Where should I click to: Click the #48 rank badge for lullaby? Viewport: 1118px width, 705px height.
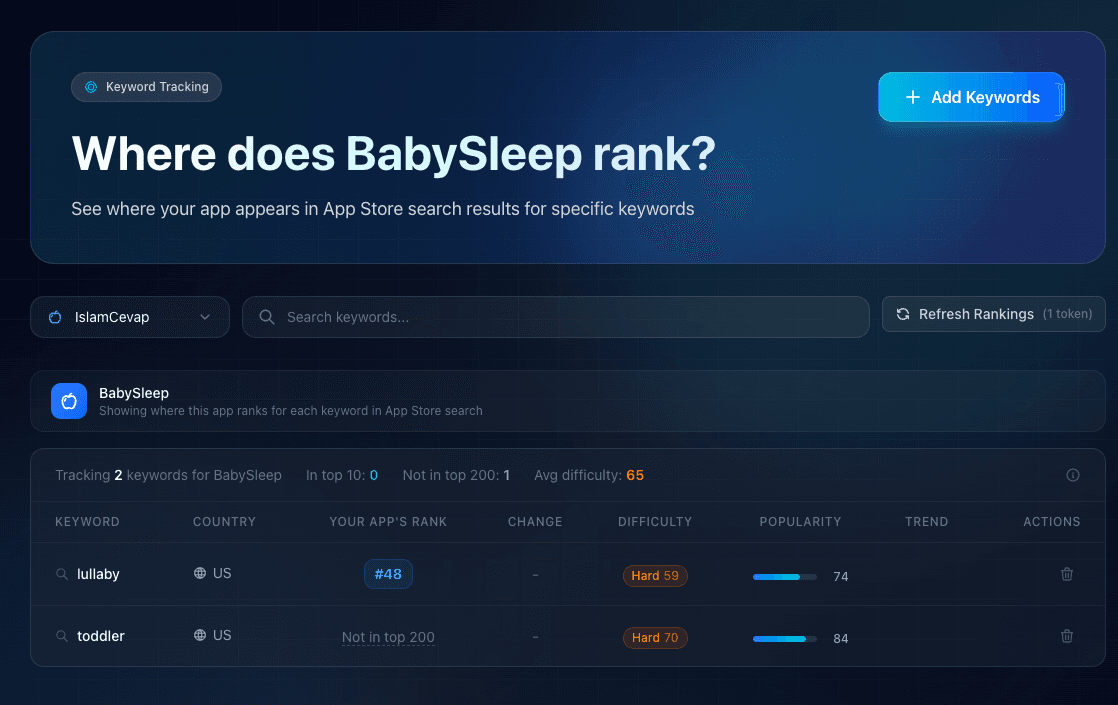point(388,574)
